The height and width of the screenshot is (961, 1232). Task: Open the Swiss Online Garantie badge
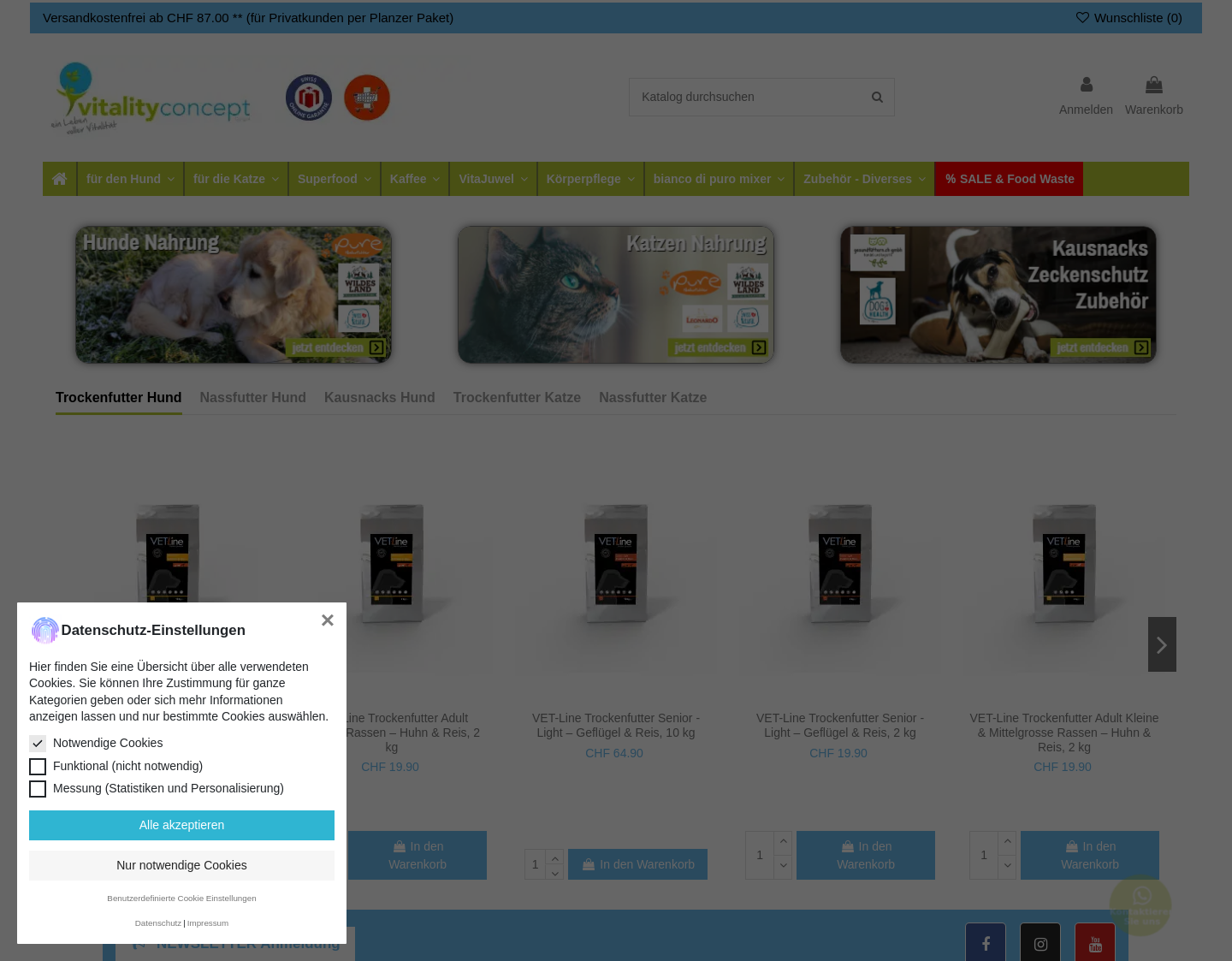click(309, 98)
